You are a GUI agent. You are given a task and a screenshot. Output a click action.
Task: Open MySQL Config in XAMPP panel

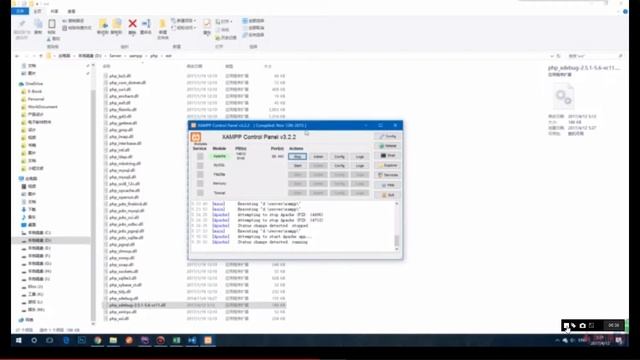[339, 166]
